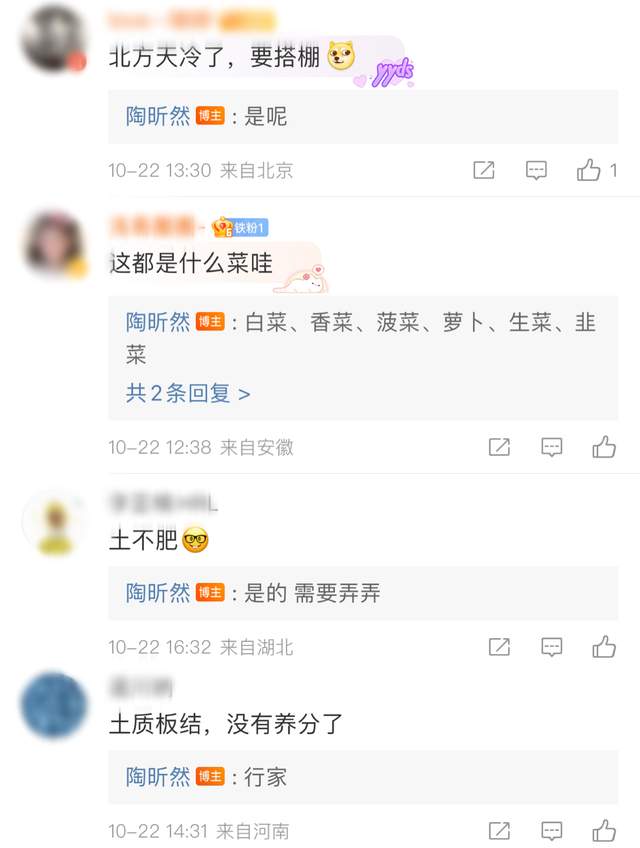Open 陶昕然 profile in the 是呢 reply
Viewport: 640px width, 848px height.
coord(158,116)
